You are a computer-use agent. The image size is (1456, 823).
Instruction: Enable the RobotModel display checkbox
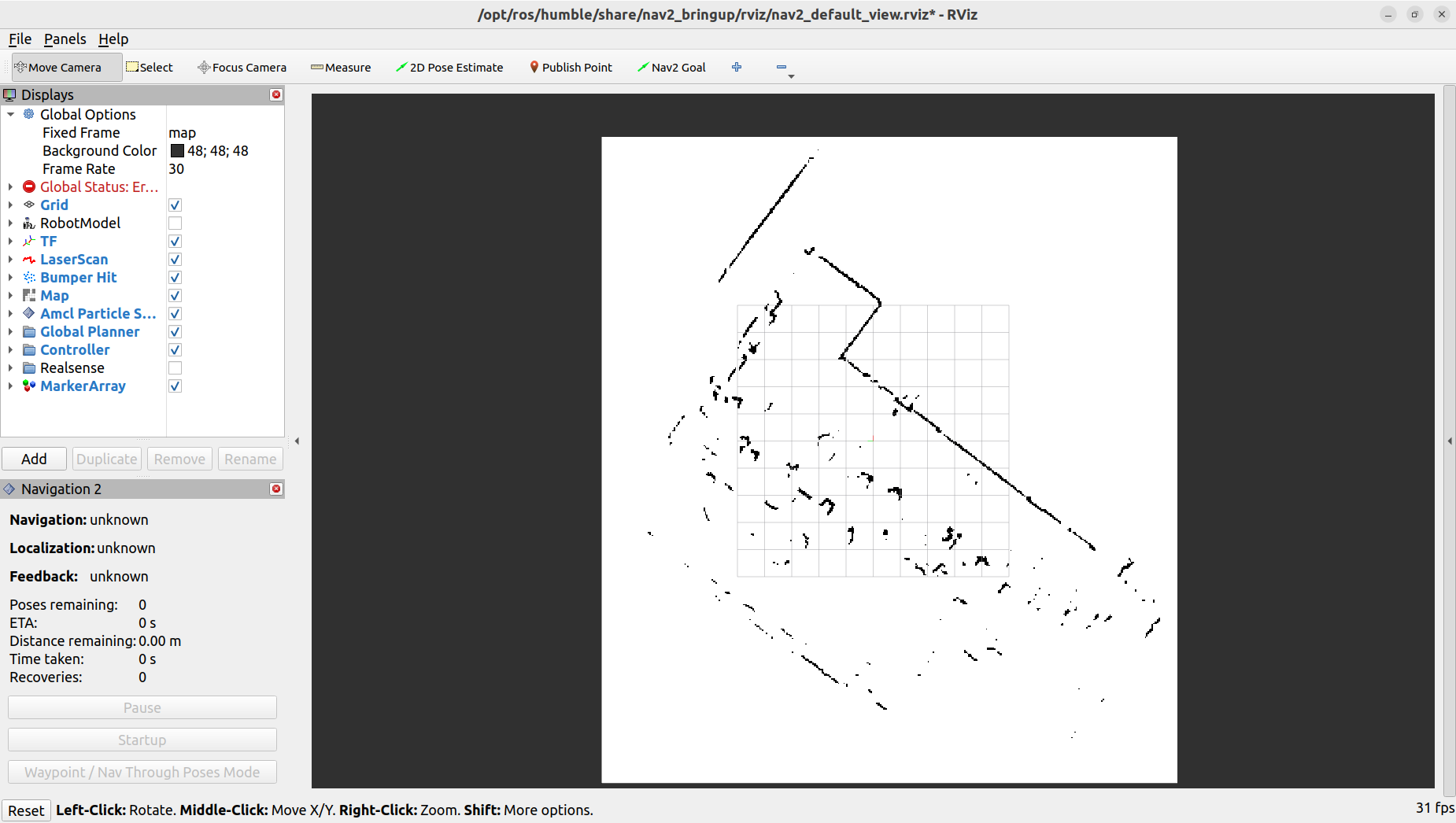click(175, 223)
